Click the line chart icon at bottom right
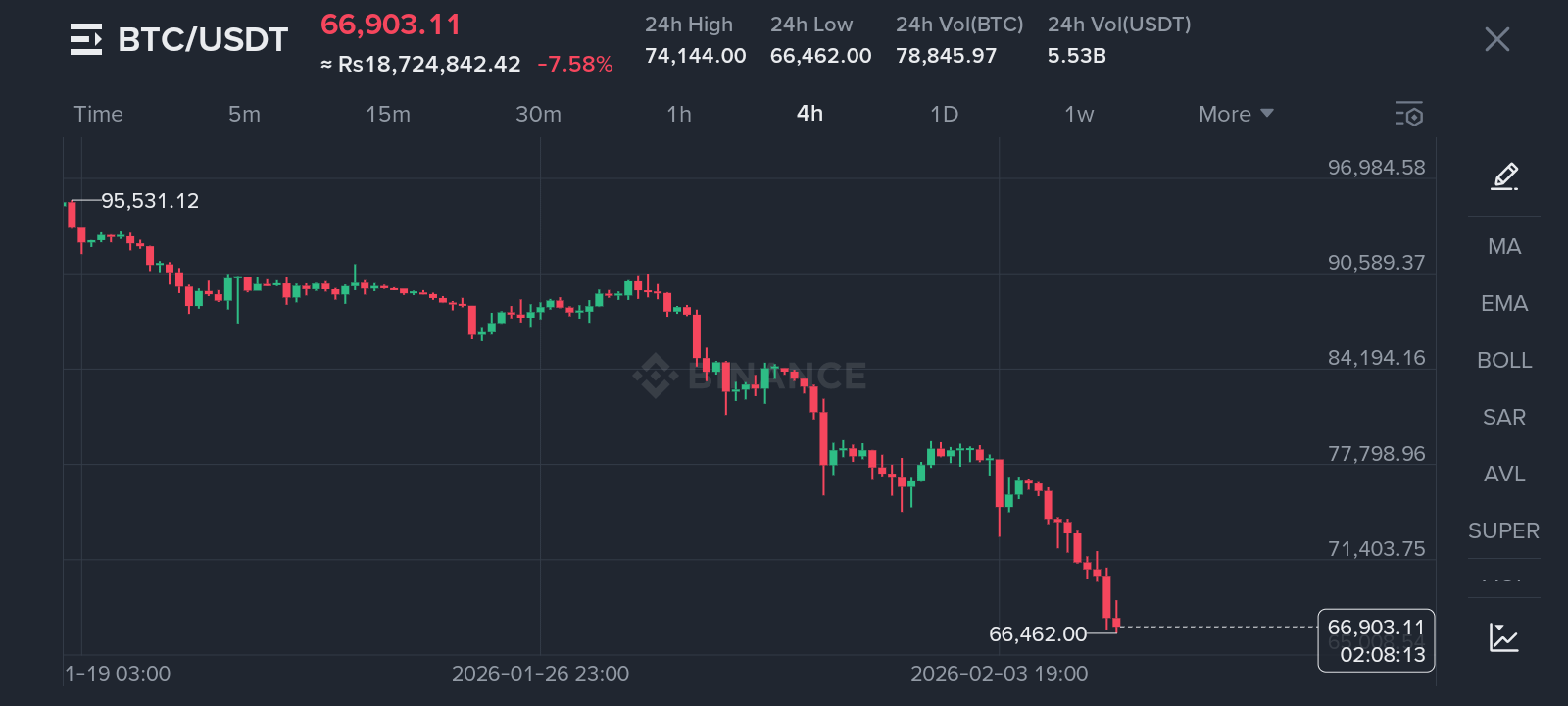 point(1503,637)
